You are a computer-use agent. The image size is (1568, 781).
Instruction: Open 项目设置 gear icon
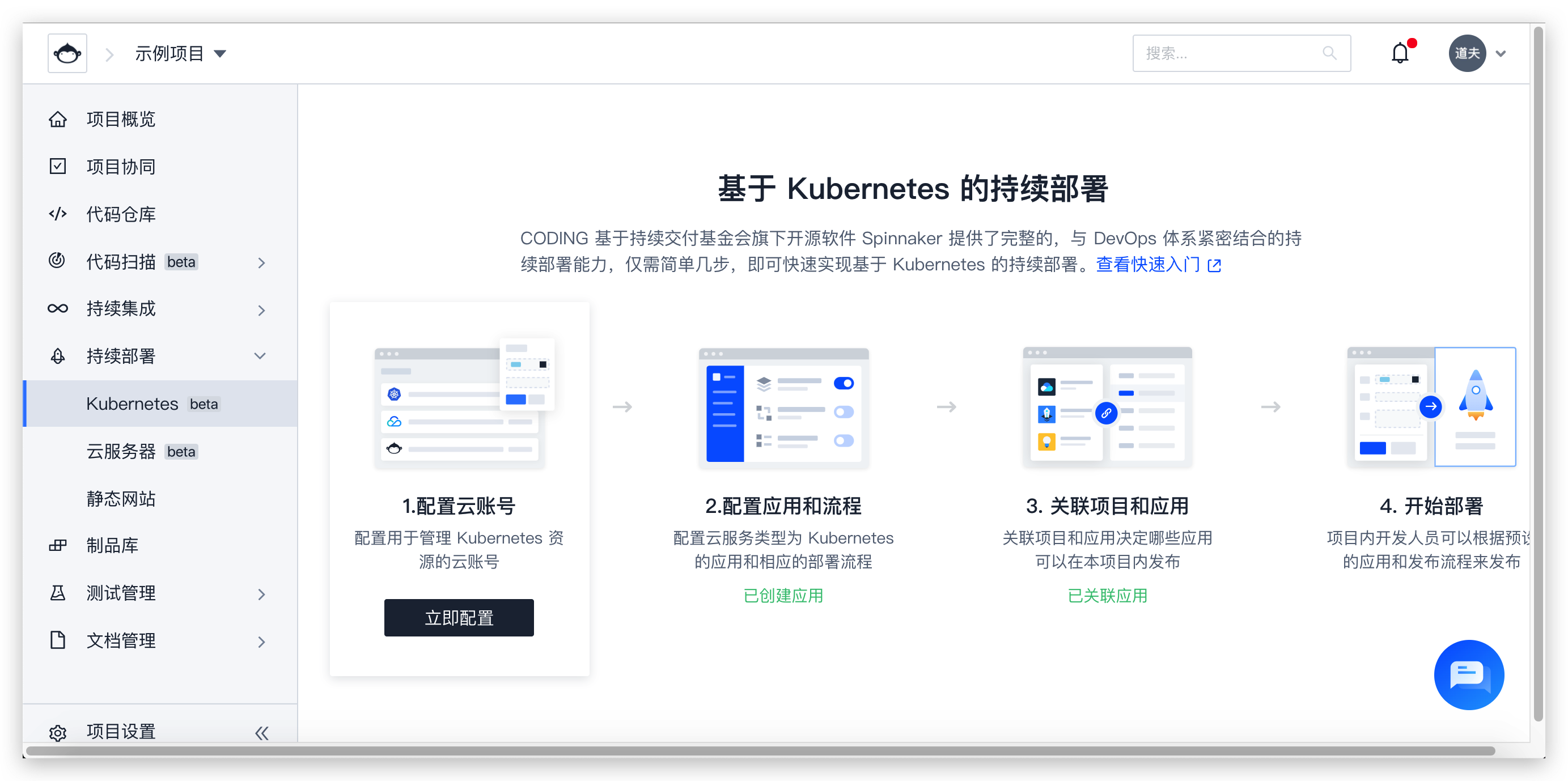58,732
